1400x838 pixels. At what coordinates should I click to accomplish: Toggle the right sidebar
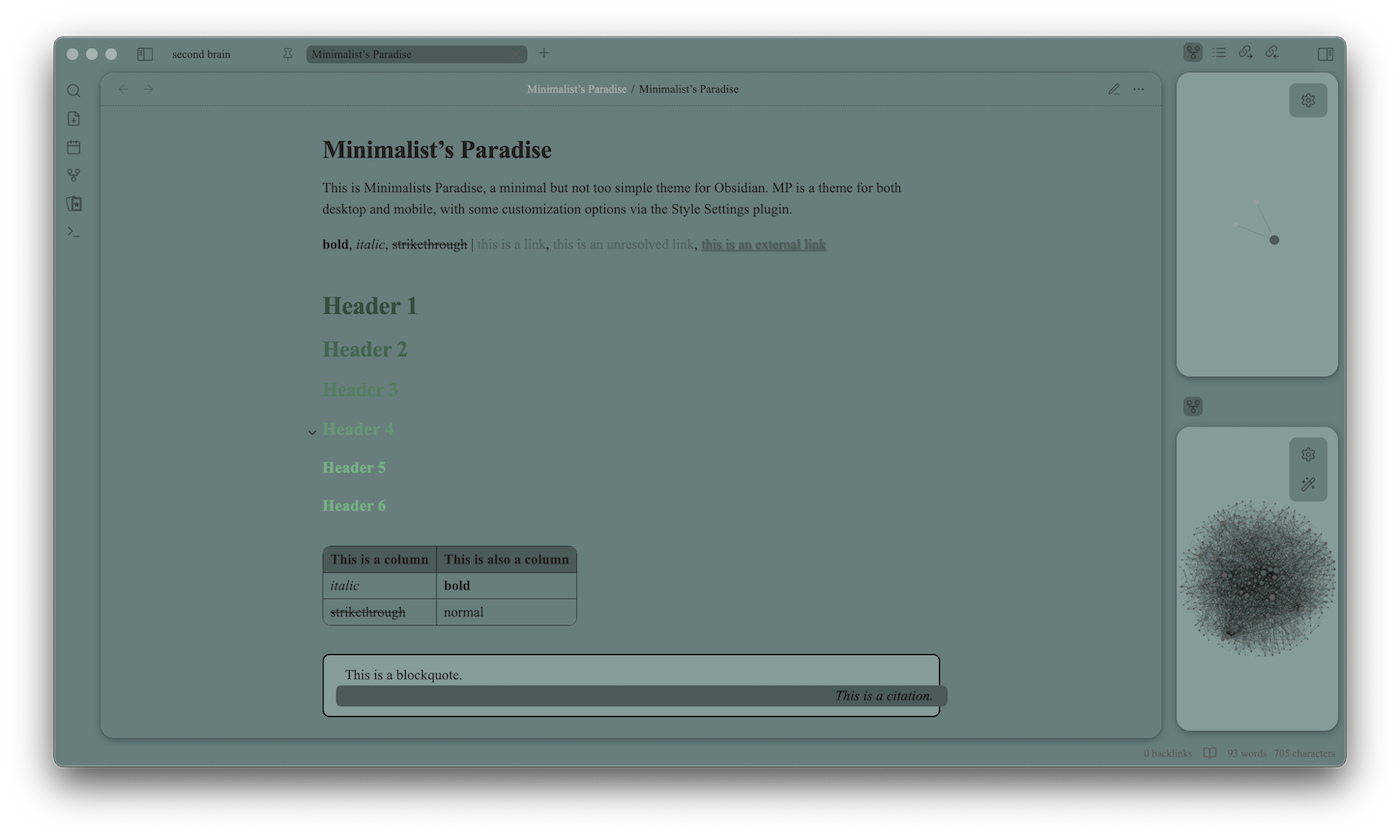pos(1325,54)
